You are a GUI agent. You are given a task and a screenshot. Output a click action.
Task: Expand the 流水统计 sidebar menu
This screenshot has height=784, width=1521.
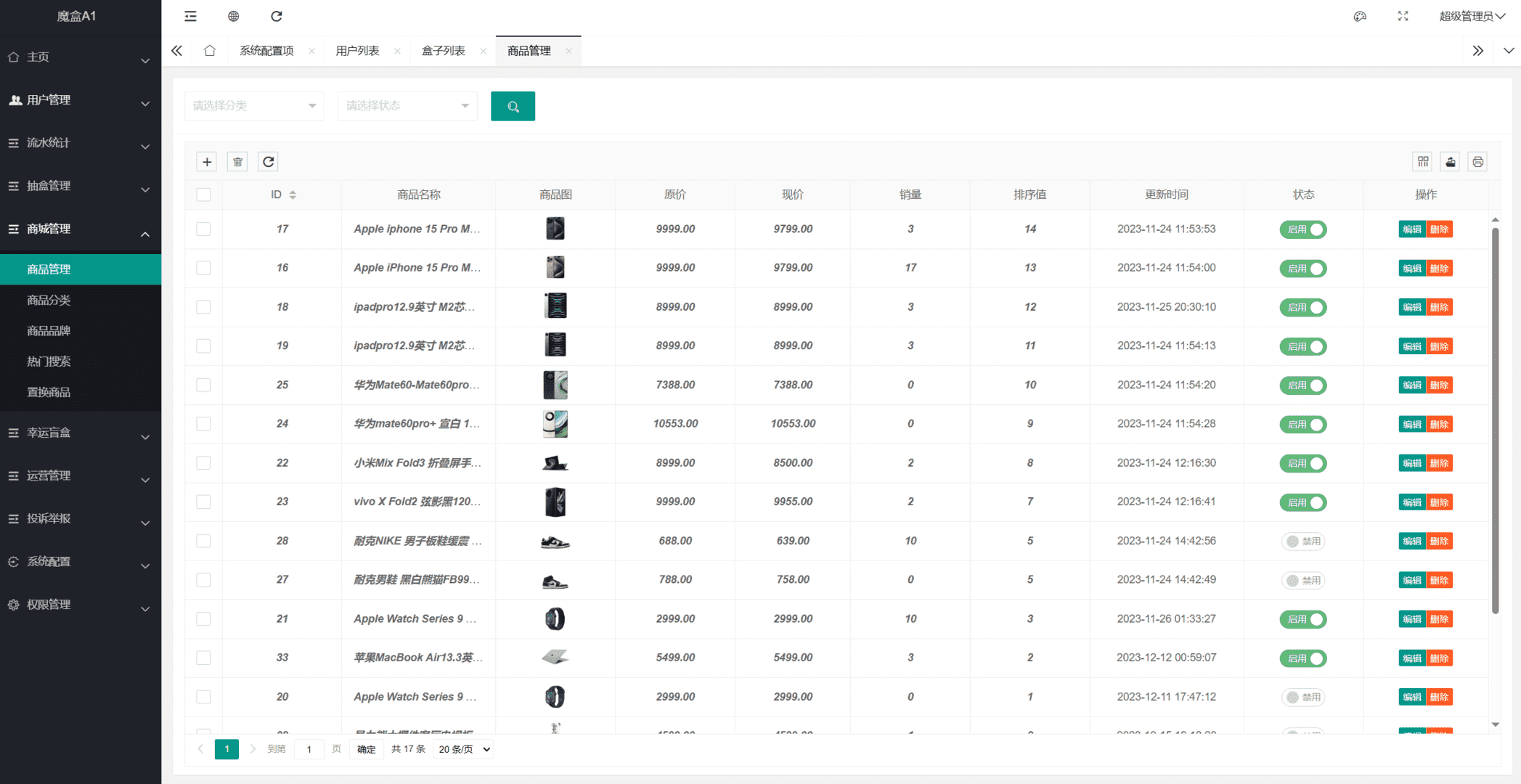coord(81,143)
